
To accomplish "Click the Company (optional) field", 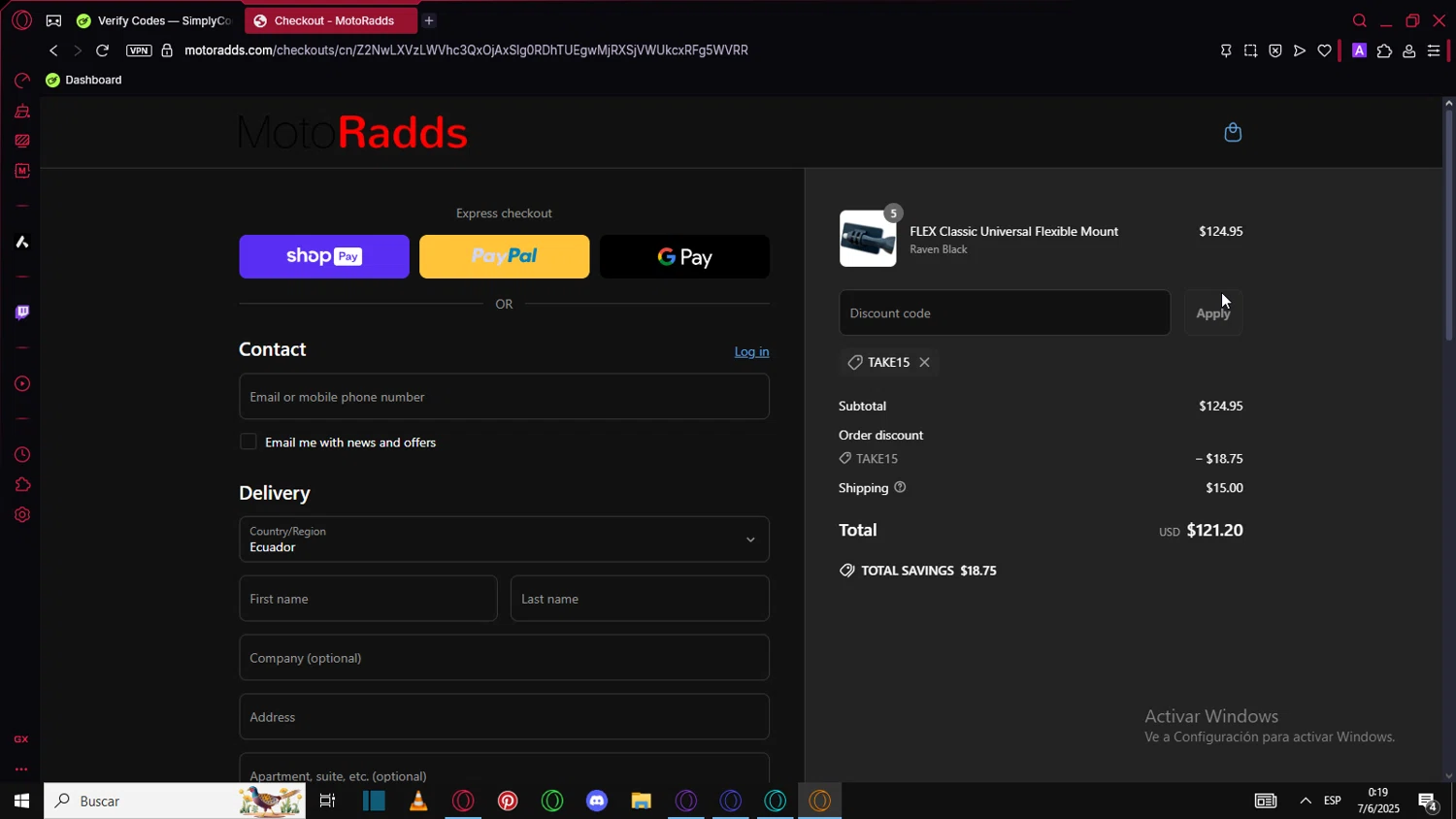I will click(x=504, y=658).
